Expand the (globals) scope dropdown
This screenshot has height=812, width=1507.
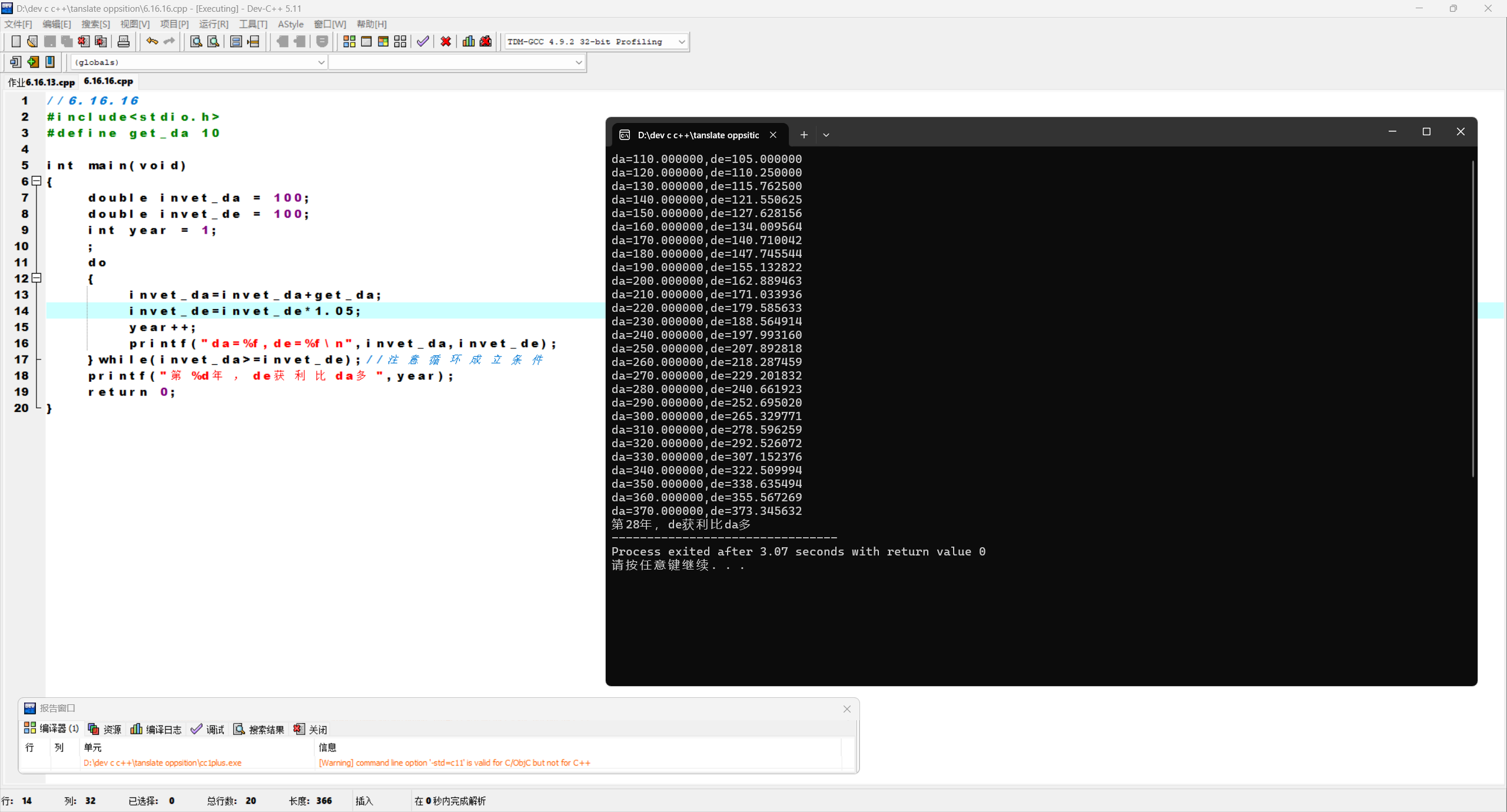321,62
